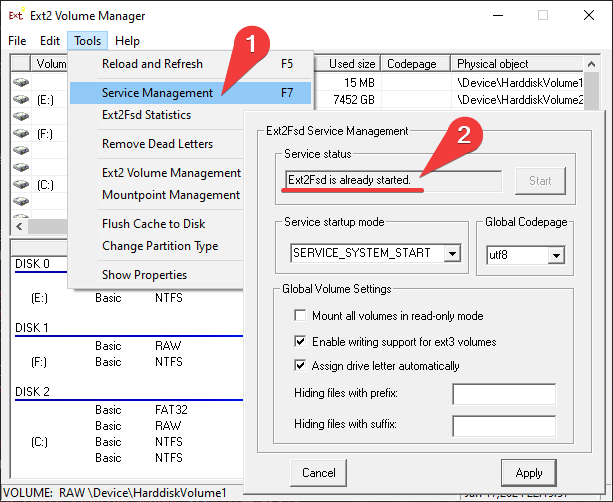Click the Cancel button
The width and height of the screenshot is (613, 502).
click(x=318, y=473)
